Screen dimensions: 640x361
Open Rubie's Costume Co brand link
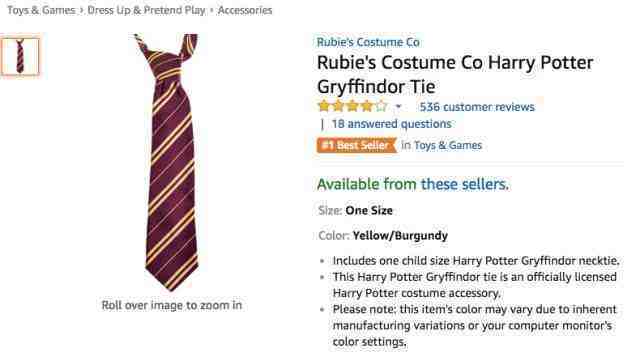(368, 42)
